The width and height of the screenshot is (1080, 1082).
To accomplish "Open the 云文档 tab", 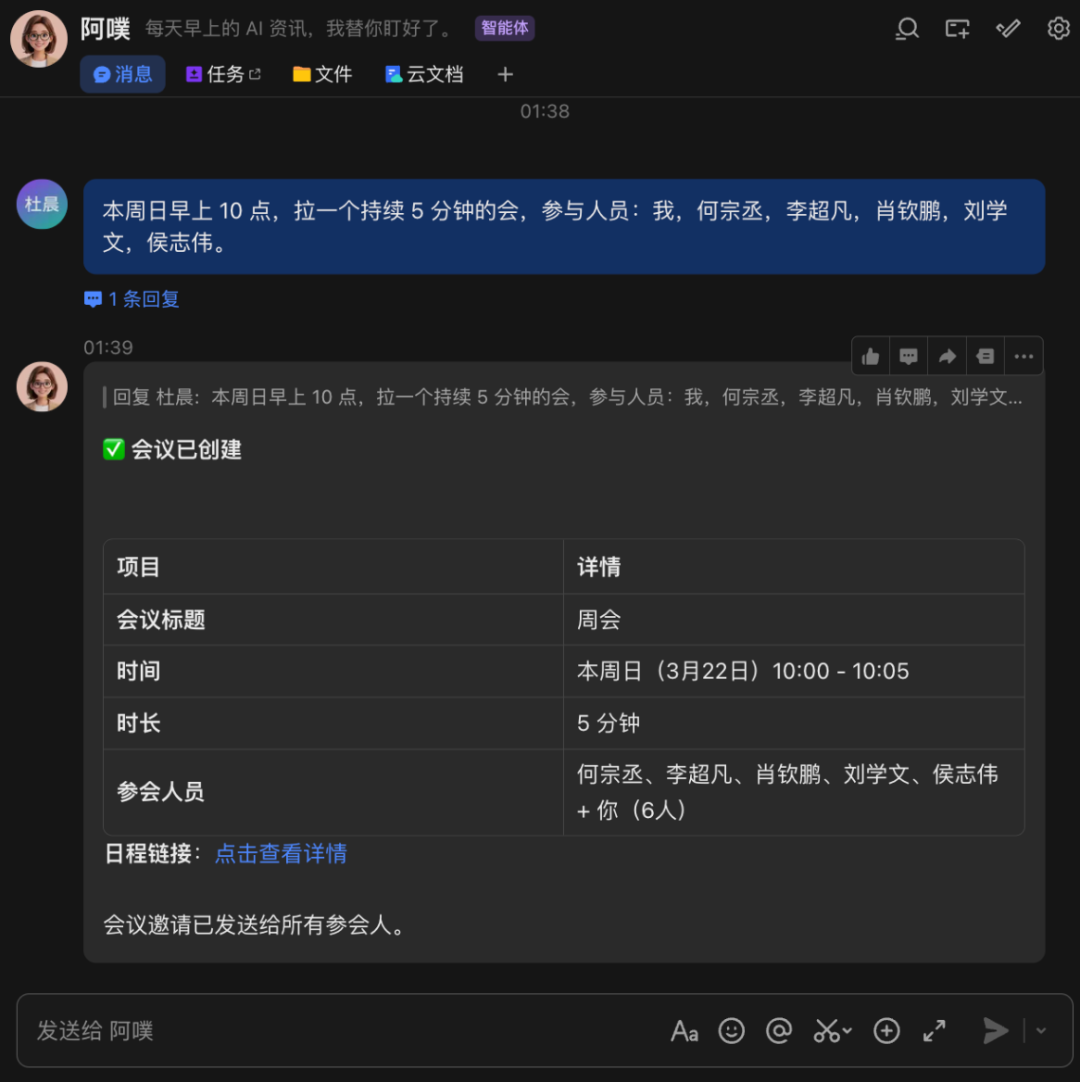I will 424,74.
